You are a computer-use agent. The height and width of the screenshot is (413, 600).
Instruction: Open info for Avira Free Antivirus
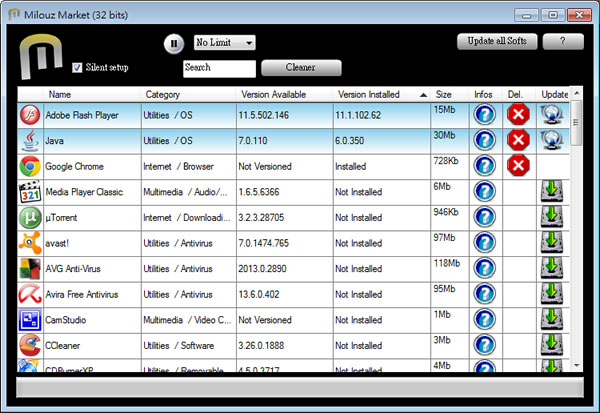pyautogui.click(x=484, y=296)
